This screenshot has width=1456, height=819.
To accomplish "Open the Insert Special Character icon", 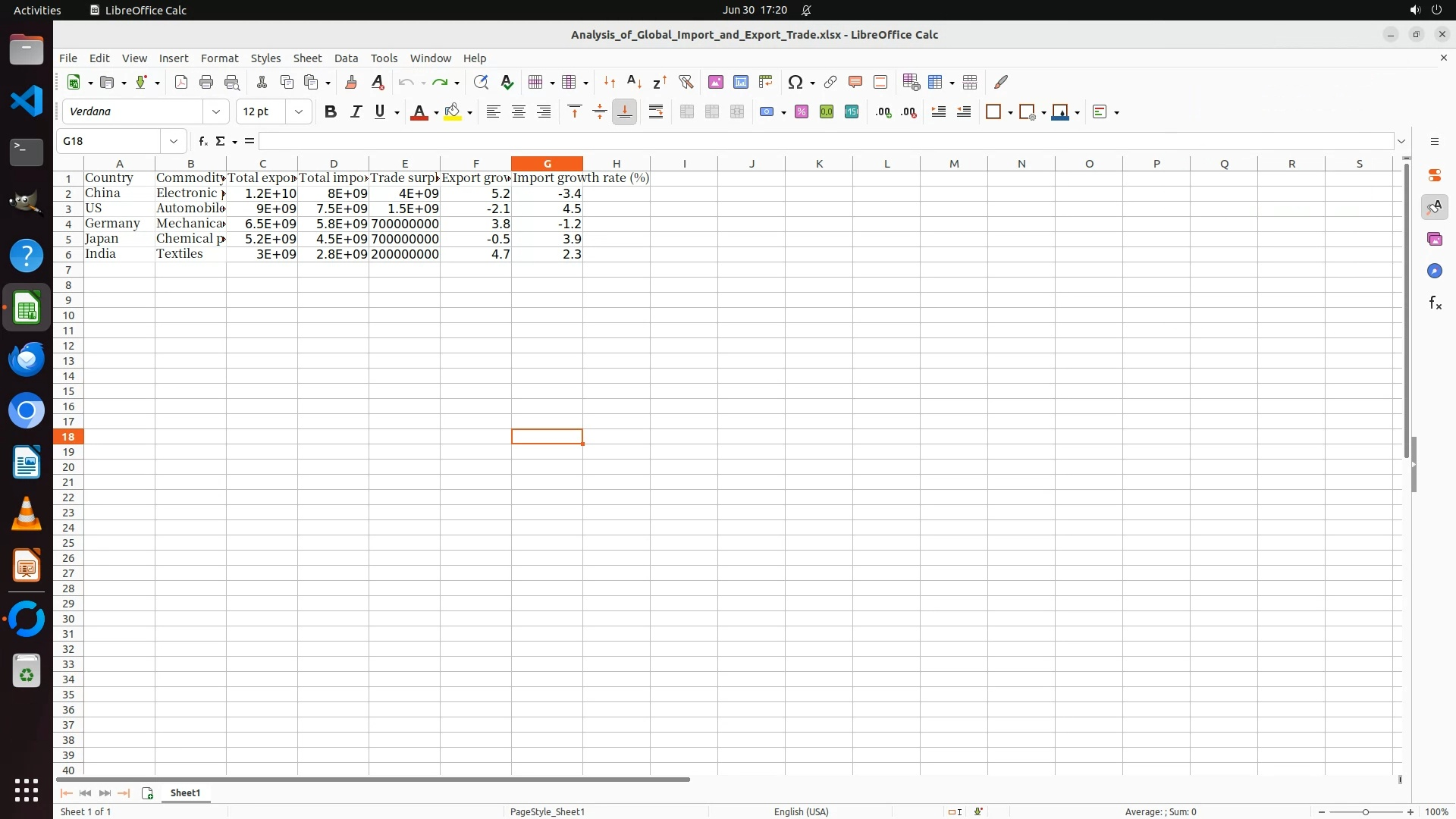I will click(795, 82).
